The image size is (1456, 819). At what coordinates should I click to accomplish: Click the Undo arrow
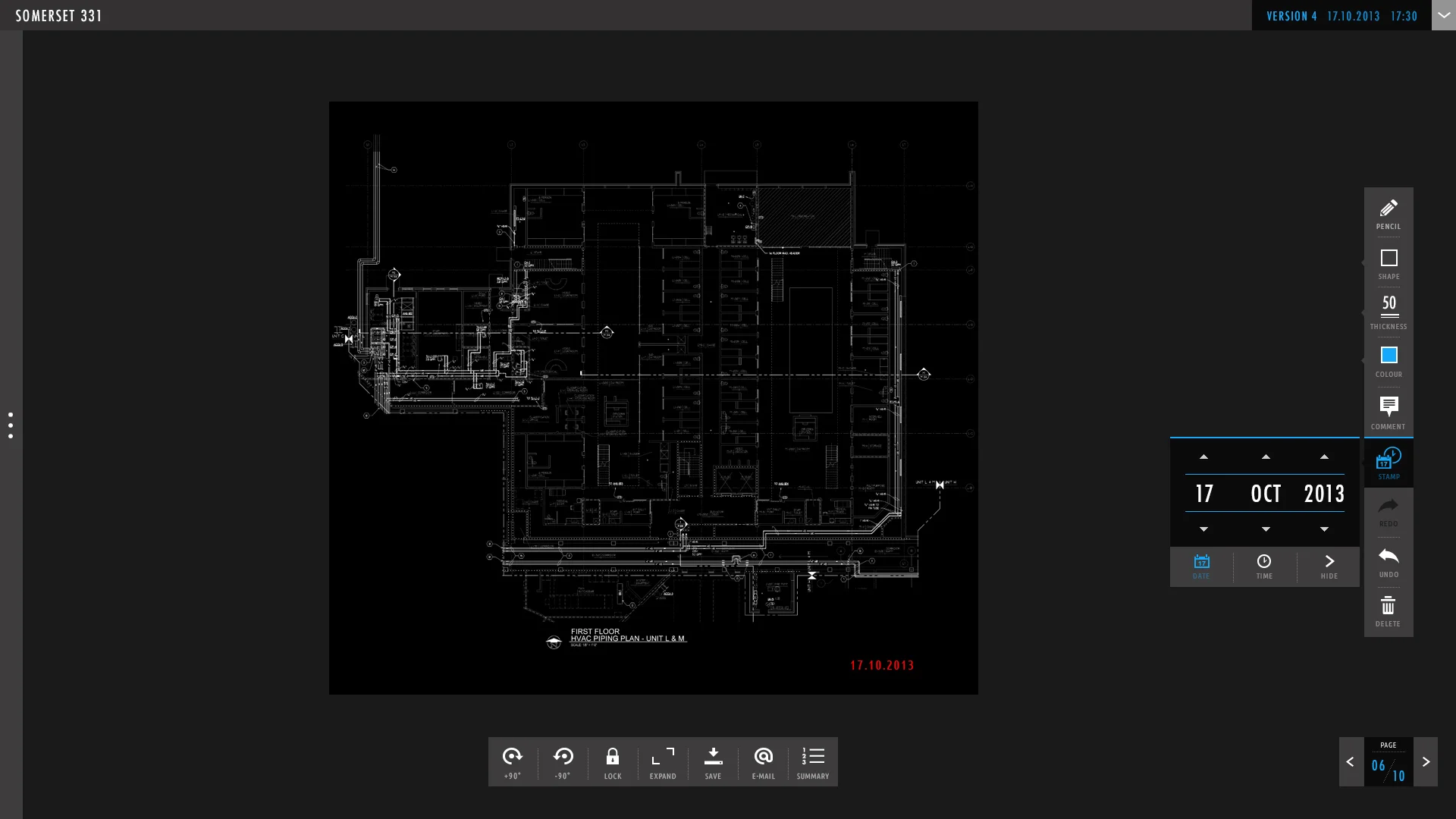pyautogui.click(x=1389, y=563)
